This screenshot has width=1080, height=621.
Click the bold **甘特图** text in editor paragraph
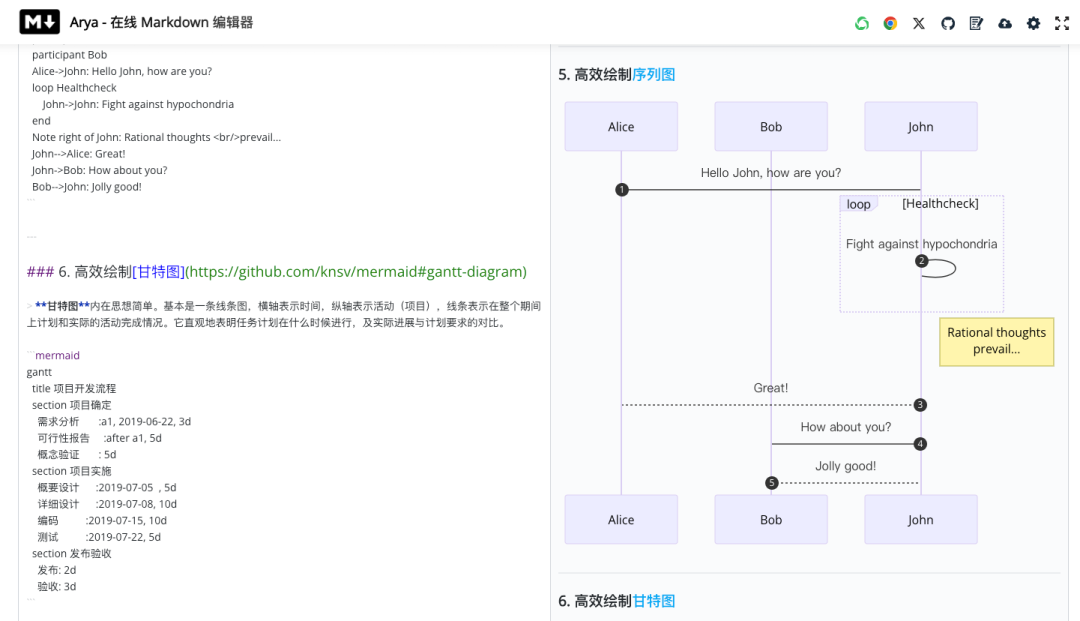[x=62, y=306]
